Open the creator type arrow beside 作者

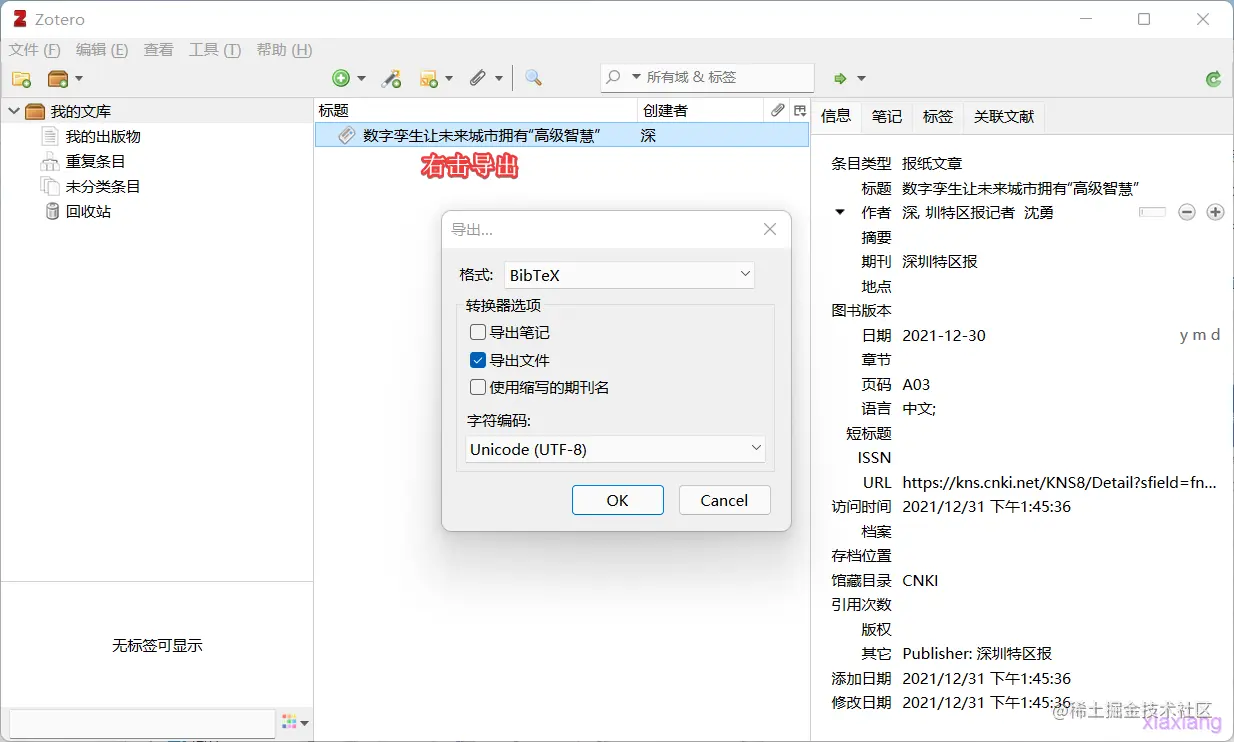[x=840, y=212]
